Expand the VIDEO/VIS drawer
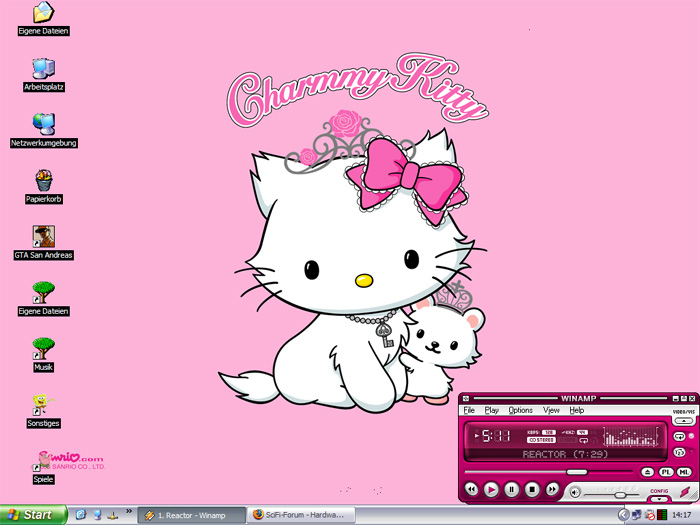This screenshot has width=700, height=525. 684,420
